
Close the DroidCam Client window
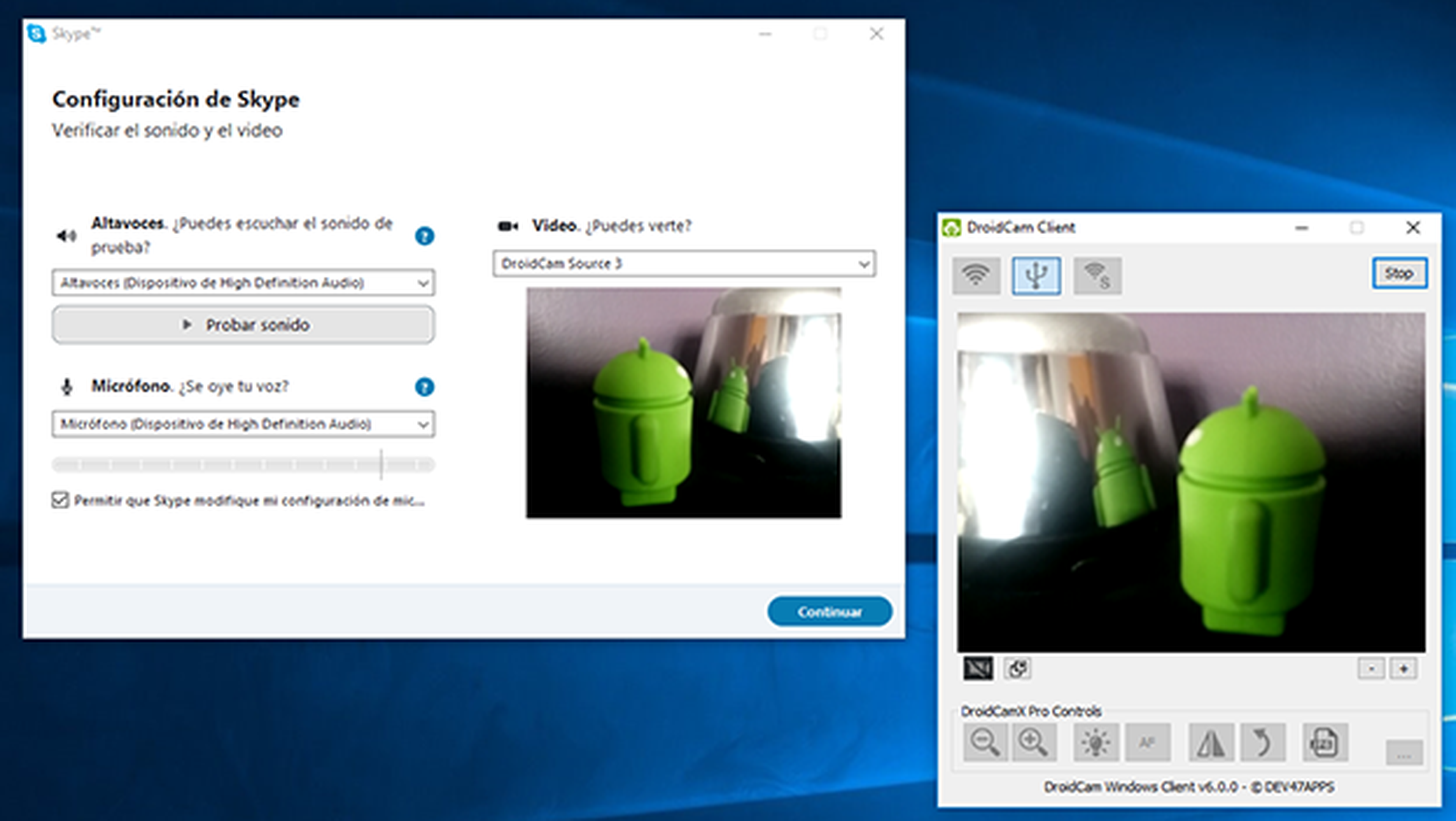tap(1413, 228)
